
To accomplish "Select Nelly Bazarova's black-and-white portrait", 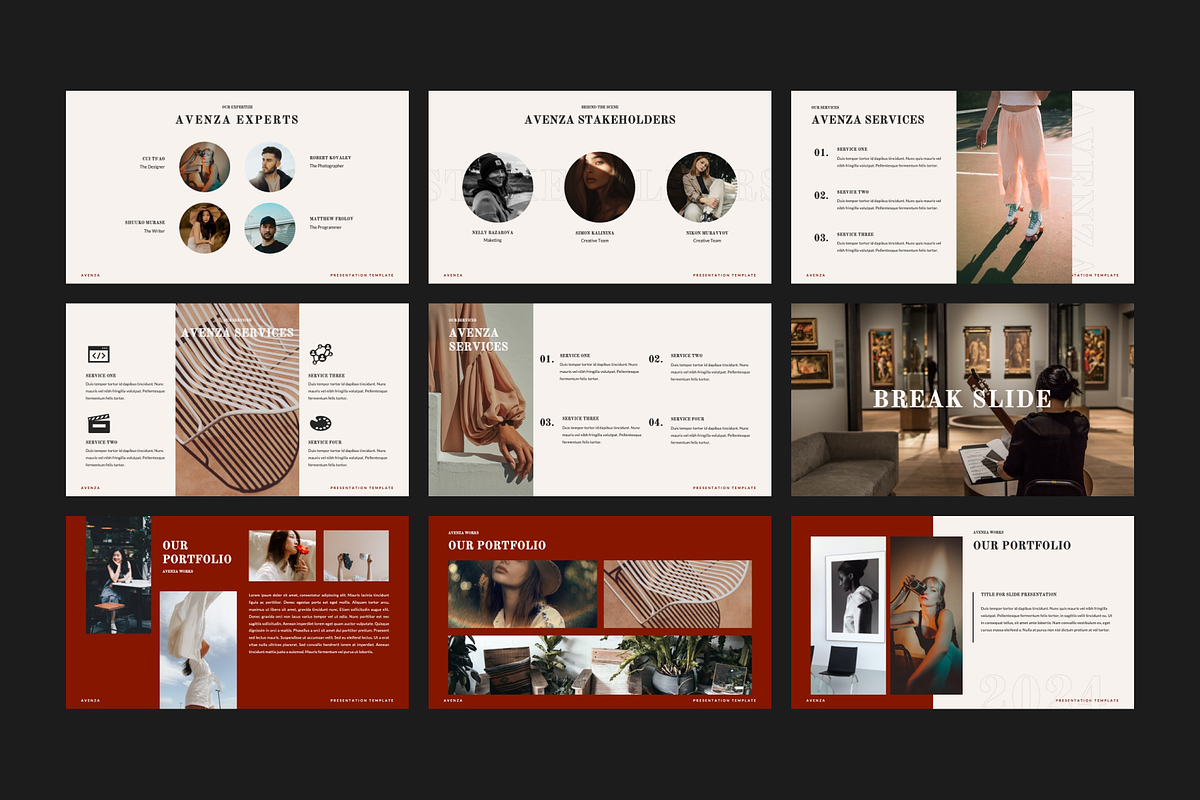I will click(x=498, y=187).
